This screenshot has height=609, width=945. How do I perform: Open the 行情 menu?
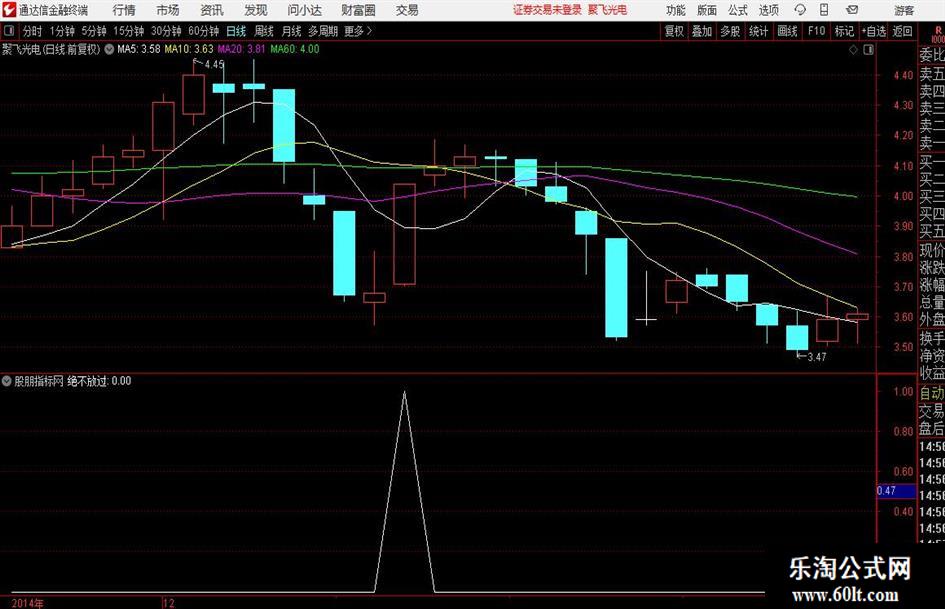[x=124, y=10]
